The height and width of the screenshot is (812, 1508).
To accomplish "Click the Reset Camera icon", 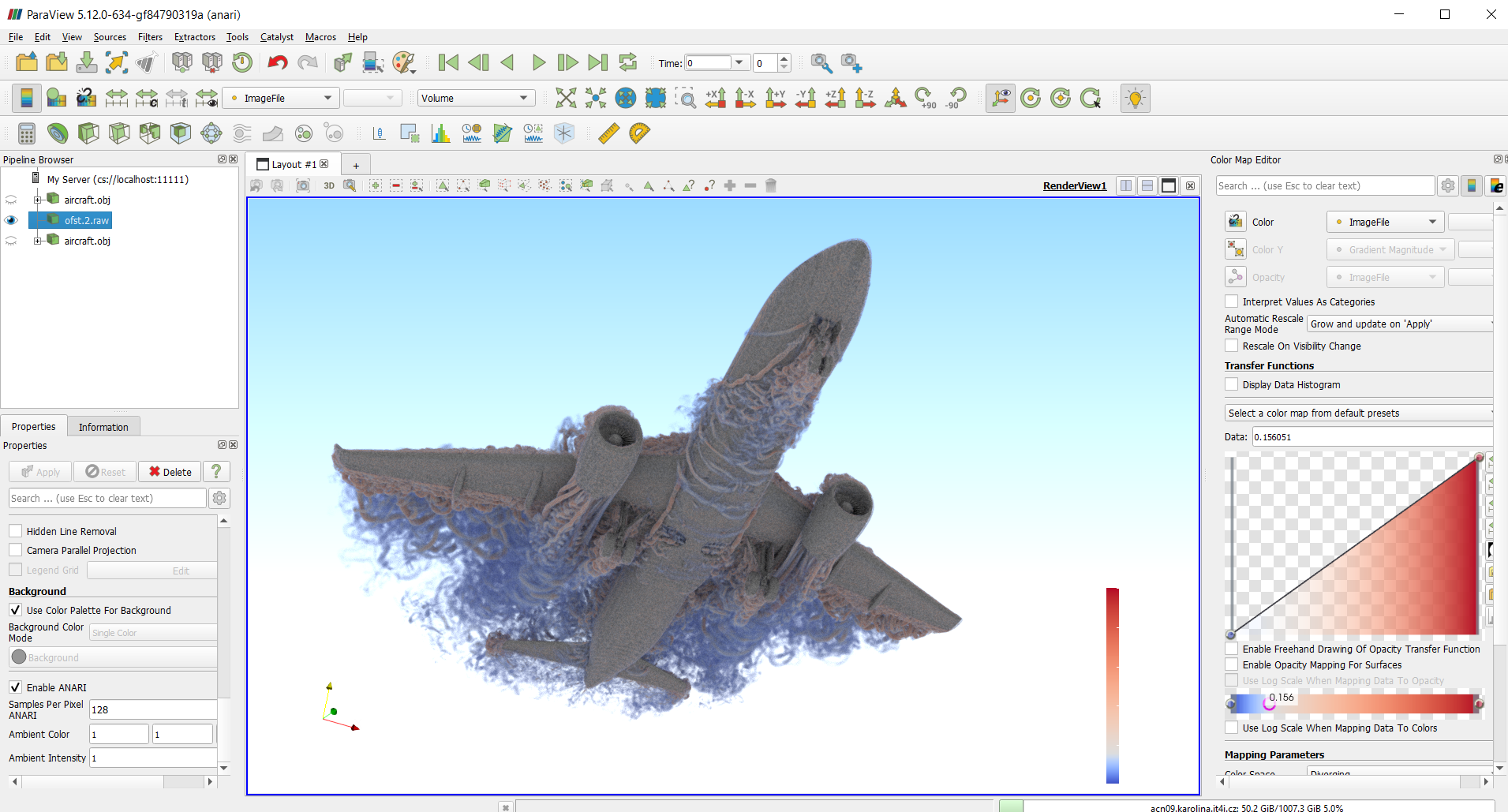I will pyautogui.click(x=566, y=98).
